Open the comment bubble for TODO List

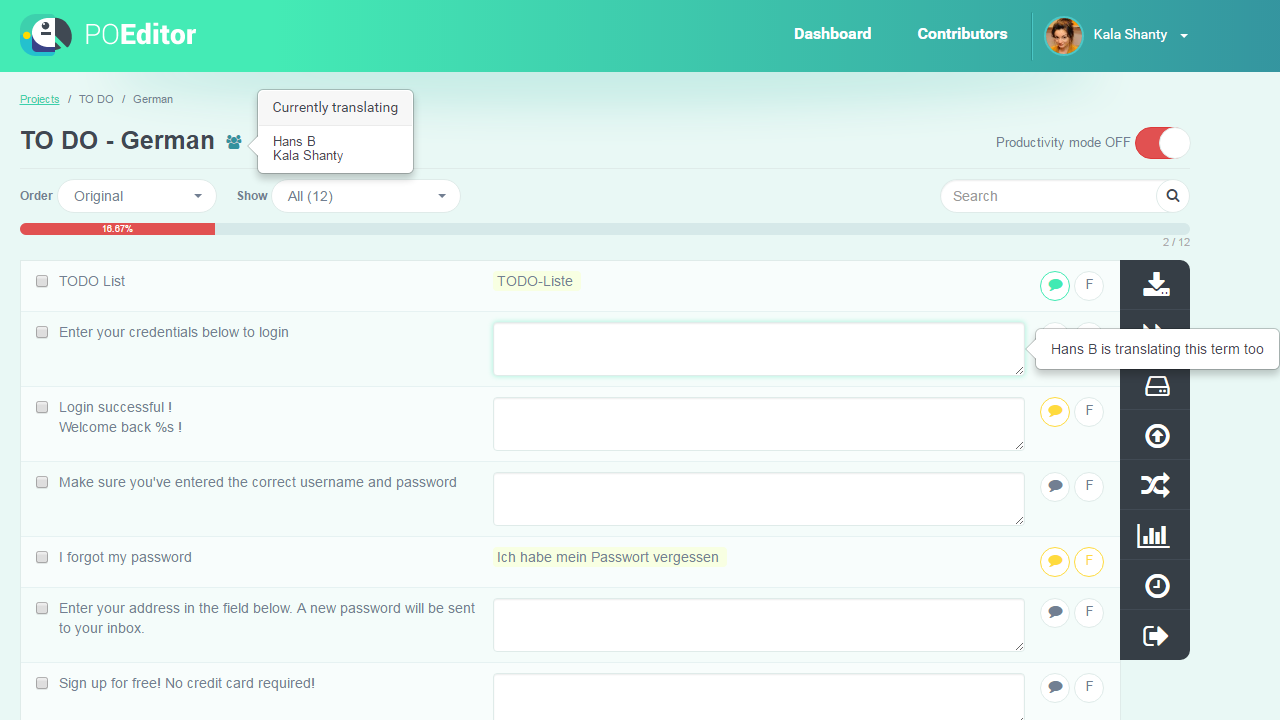(x=1054, y=286)
